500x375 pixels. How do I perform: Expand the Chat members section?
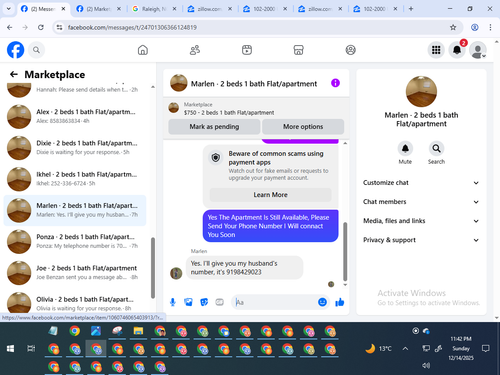pyautogui.click(x=421, y=202)
